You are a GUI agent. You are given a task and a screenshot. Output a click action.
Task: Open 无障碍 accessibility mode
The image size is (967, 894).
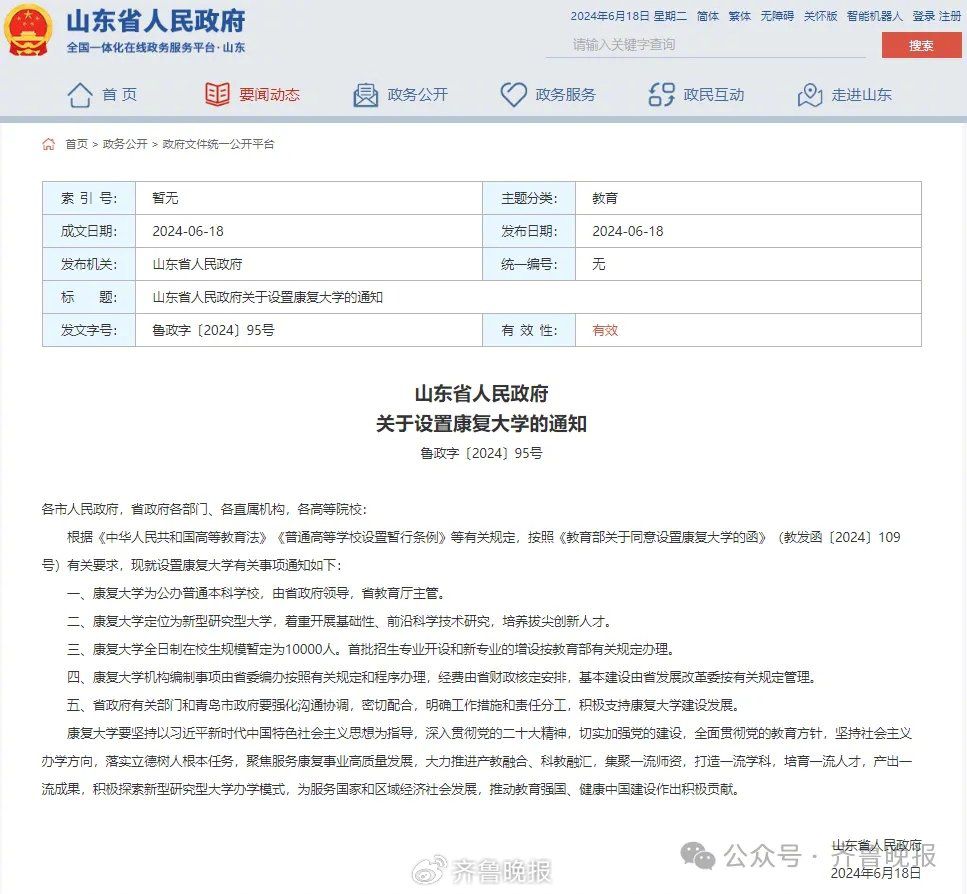777,16
